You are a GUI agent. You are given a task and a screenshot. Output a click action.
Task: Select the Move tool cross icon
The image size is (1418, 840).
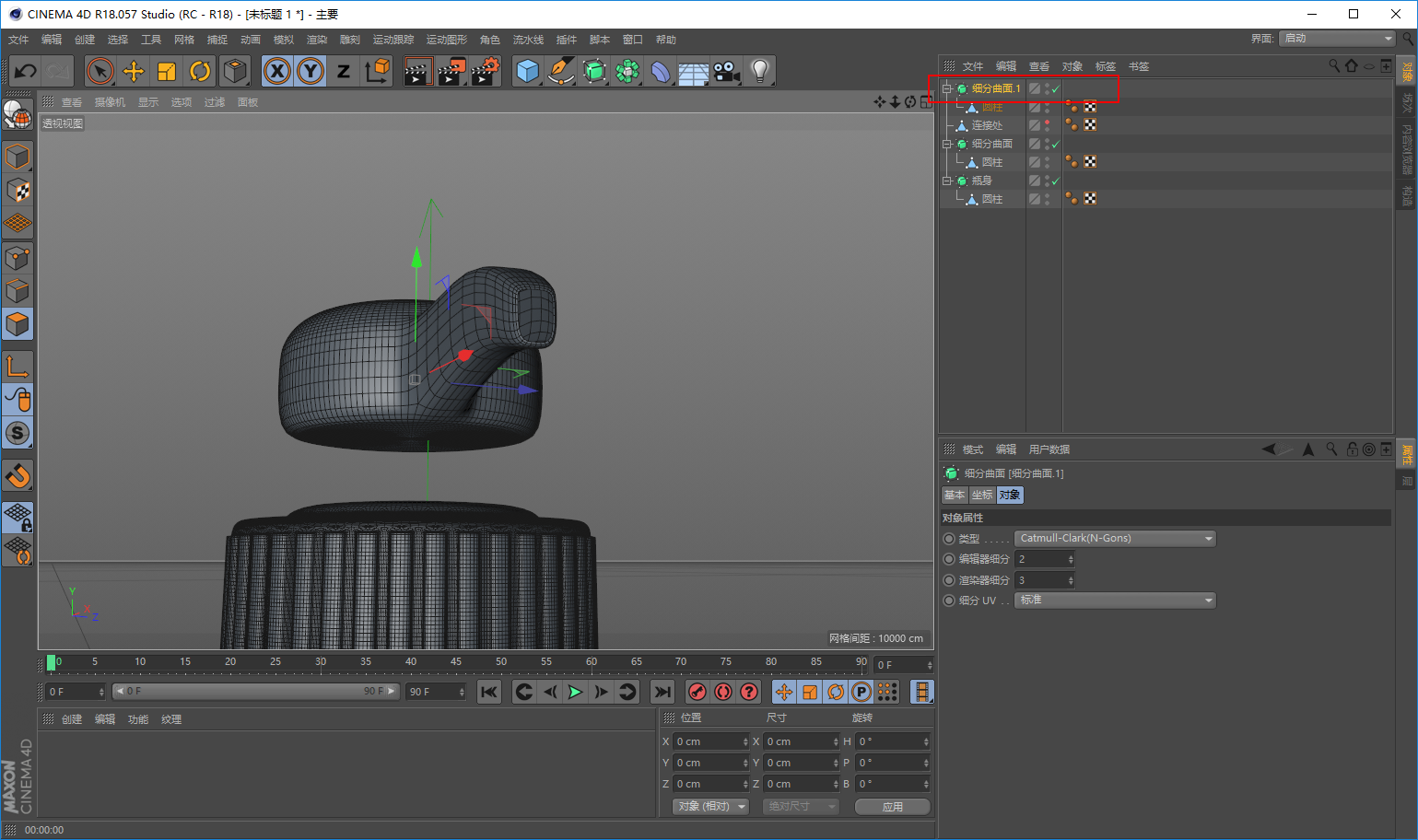[134, 71]
